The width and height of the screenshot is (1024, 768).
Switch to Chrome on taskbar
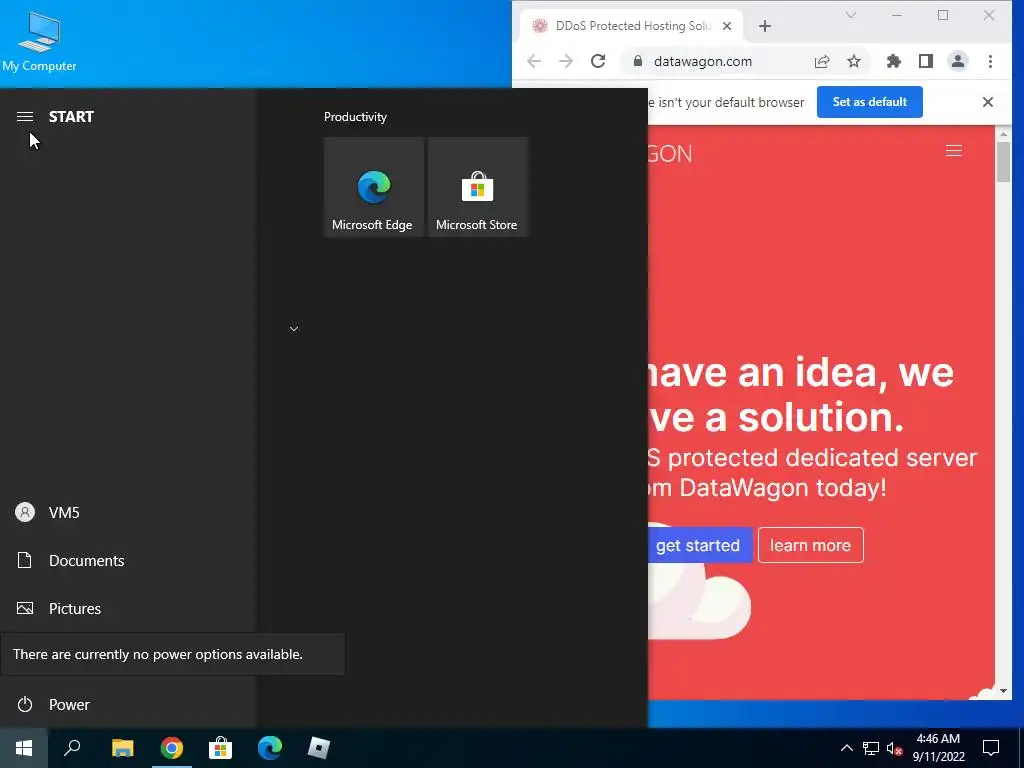pos(171,748)
